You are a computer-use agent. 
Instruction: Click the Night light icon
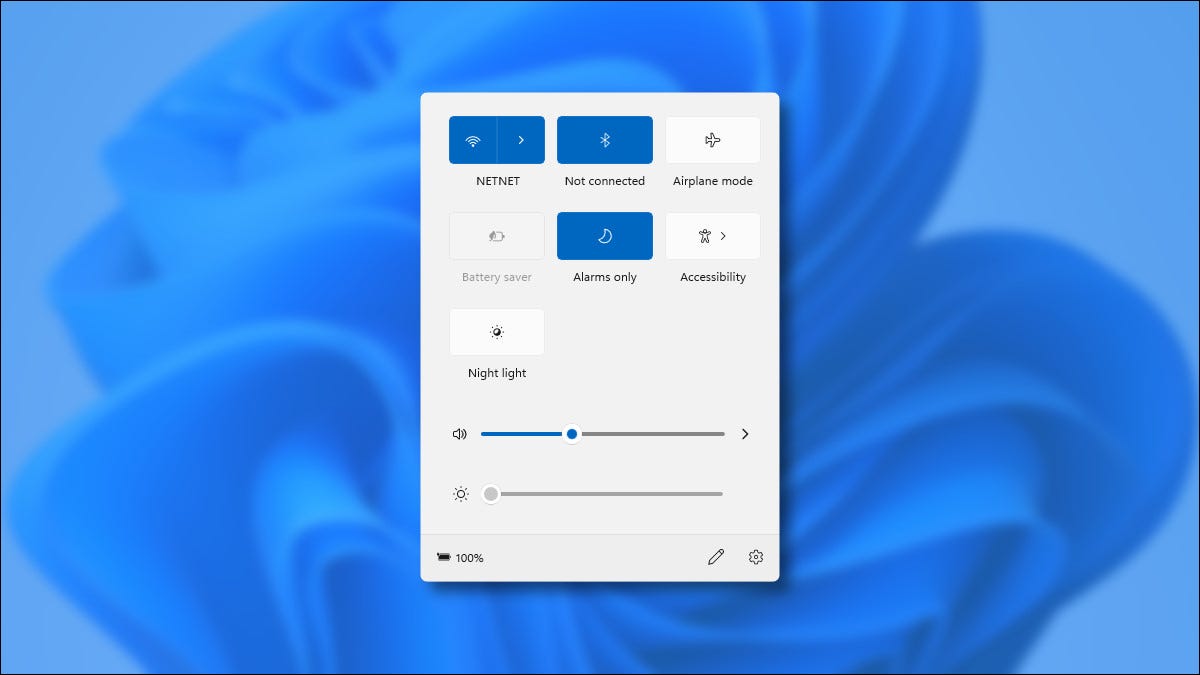click(496, 331)
